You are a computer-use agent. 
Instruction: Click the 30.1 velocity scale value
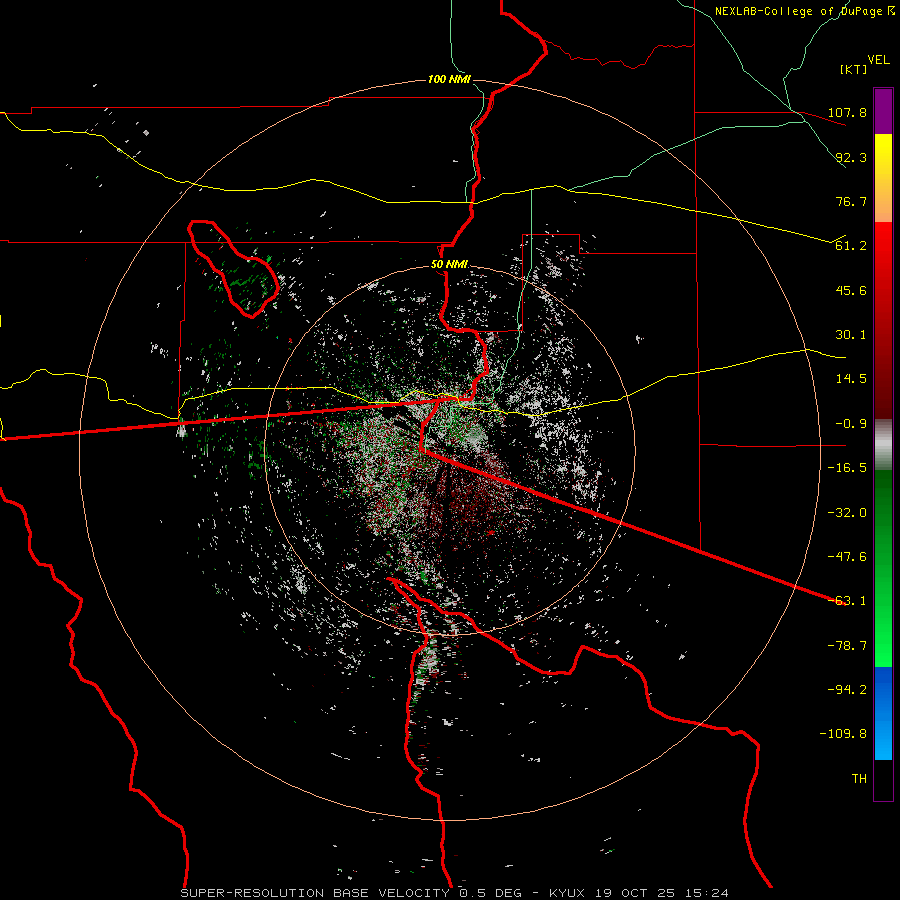click(x=851, y=335)
